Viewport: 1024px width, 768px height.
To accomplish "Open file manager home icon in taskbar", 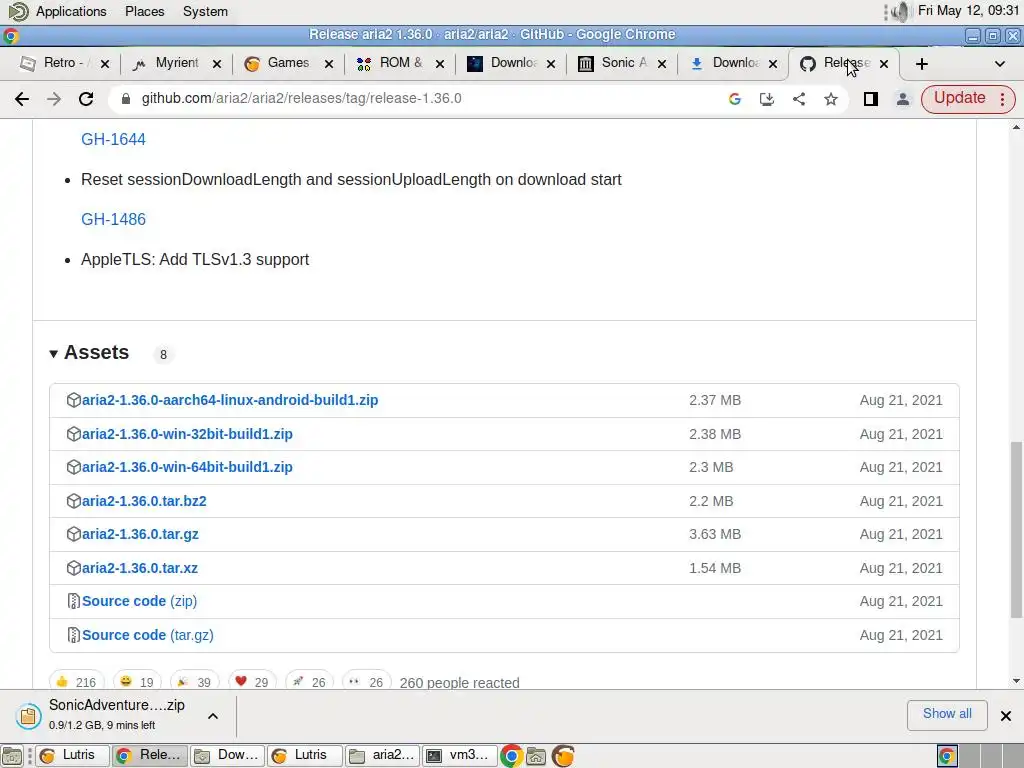I will point(536,756).
